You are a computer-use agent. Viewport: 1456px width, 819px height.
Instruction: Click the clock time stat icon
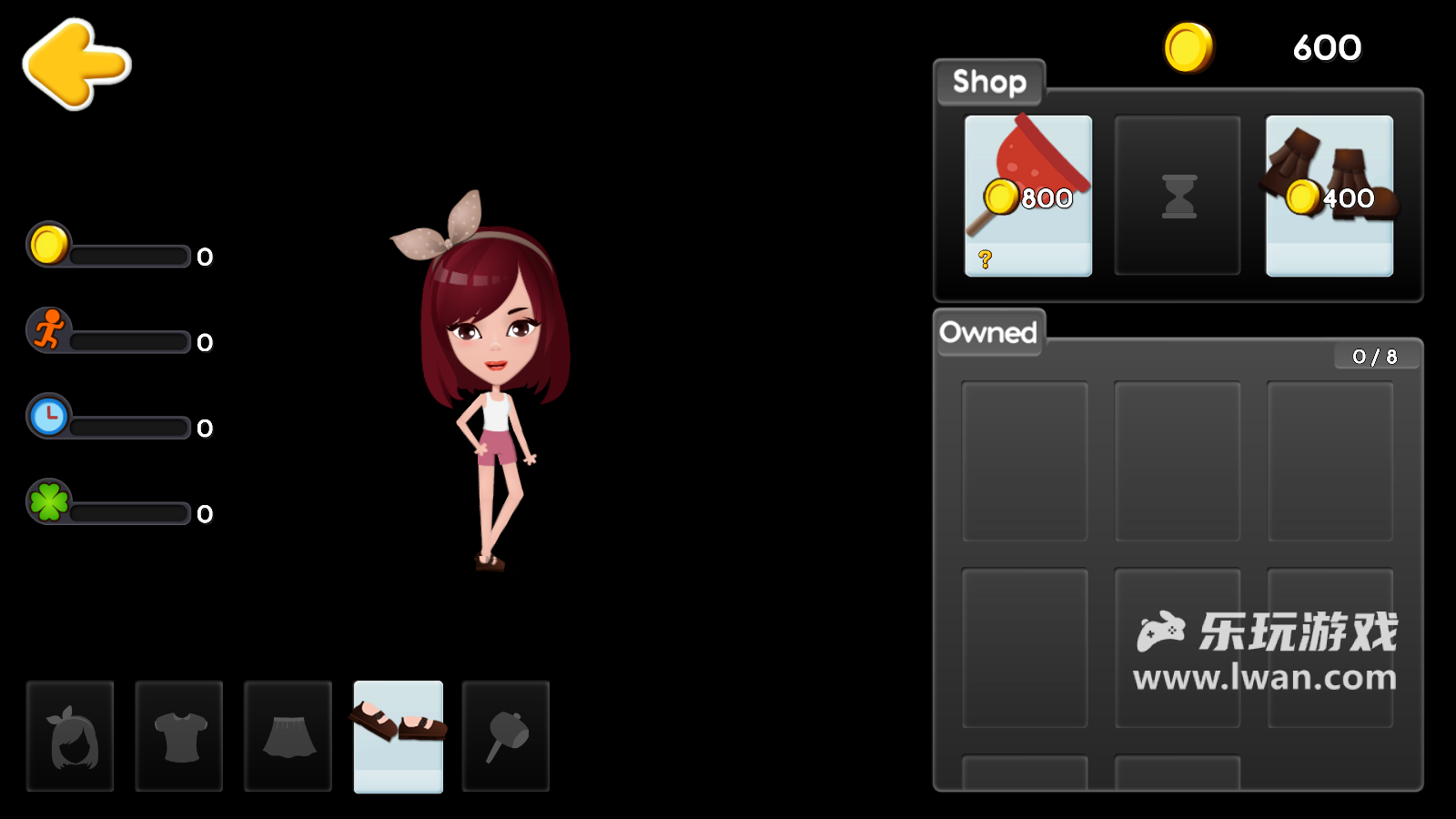[x=49, y=416]
